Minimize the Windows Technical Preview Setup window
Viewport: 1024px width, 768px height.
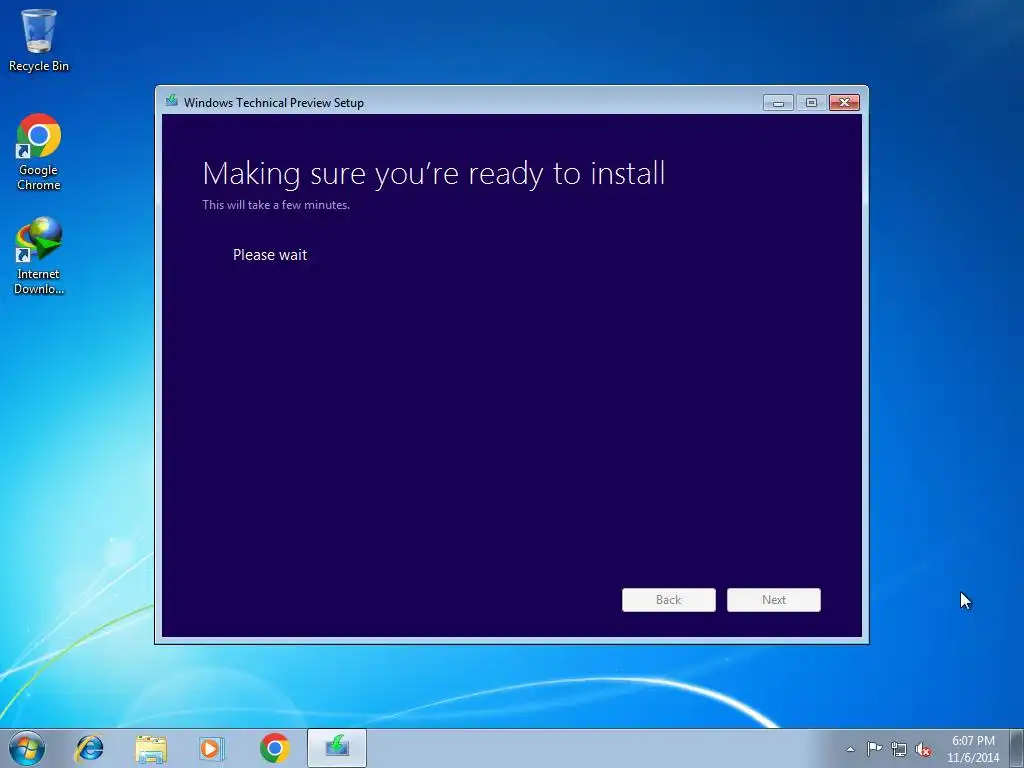pos(778,103)
